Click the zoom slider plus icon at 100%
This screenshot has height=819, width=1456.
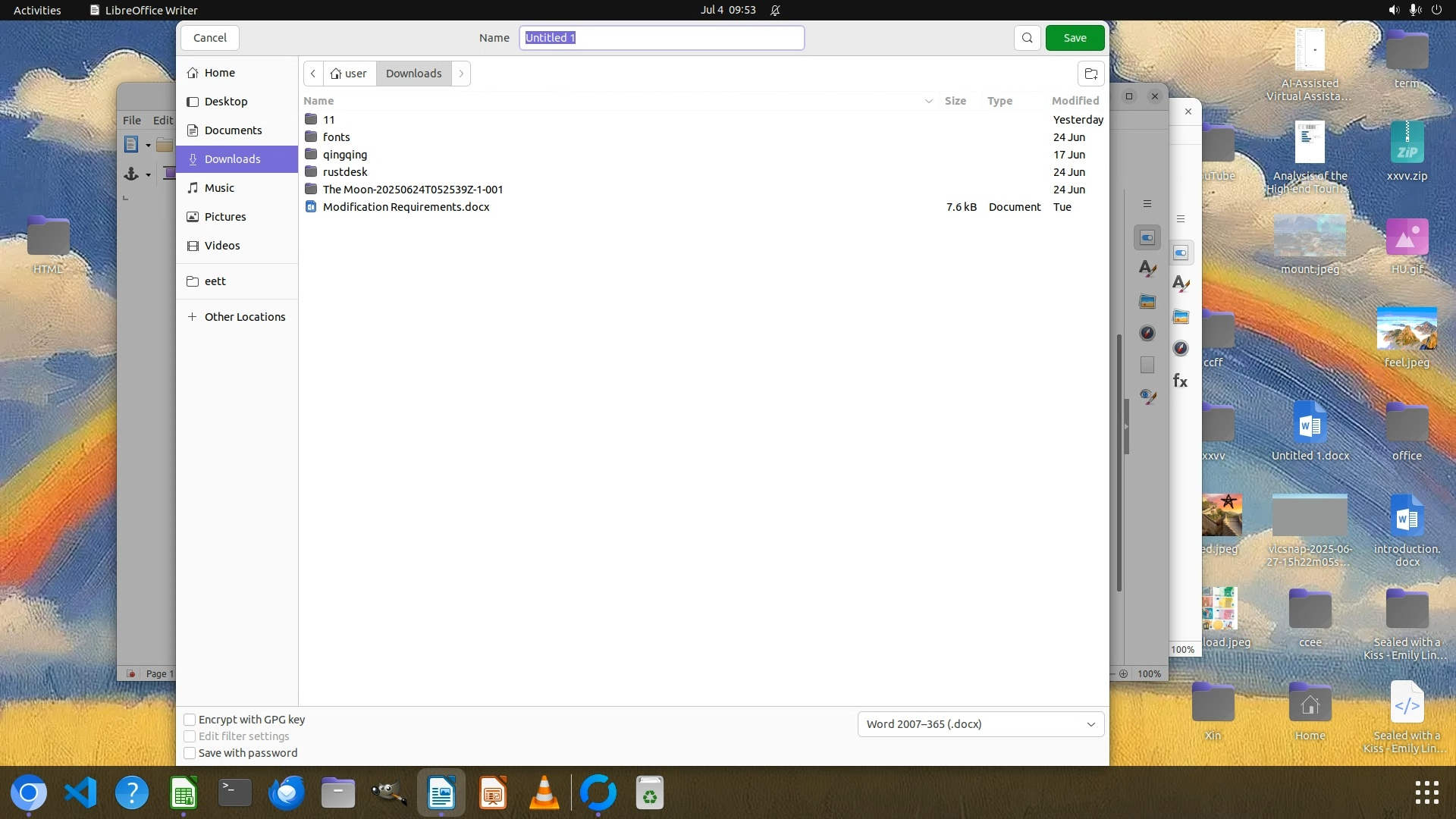pos(1123,673)
